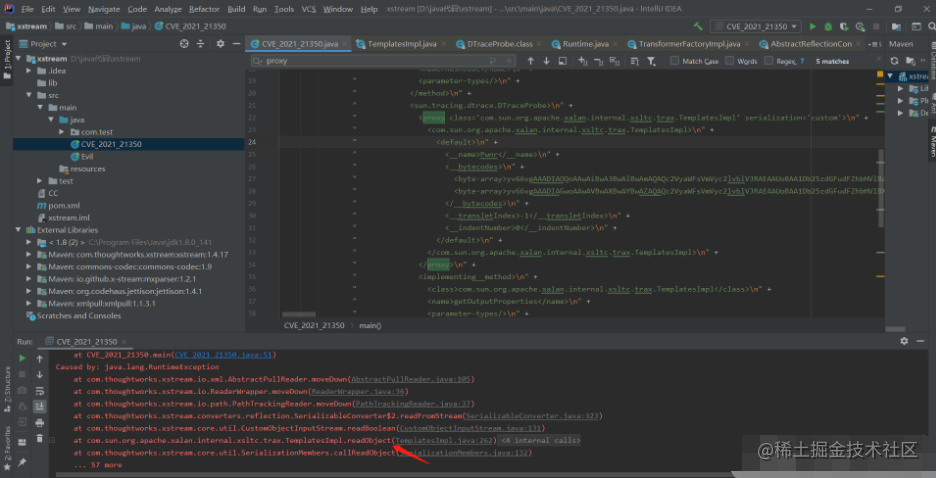Image resolution: width=936 pixels, height=478 pixels.
Task: Collapse External Libraries node
Action: pos(19,230)
